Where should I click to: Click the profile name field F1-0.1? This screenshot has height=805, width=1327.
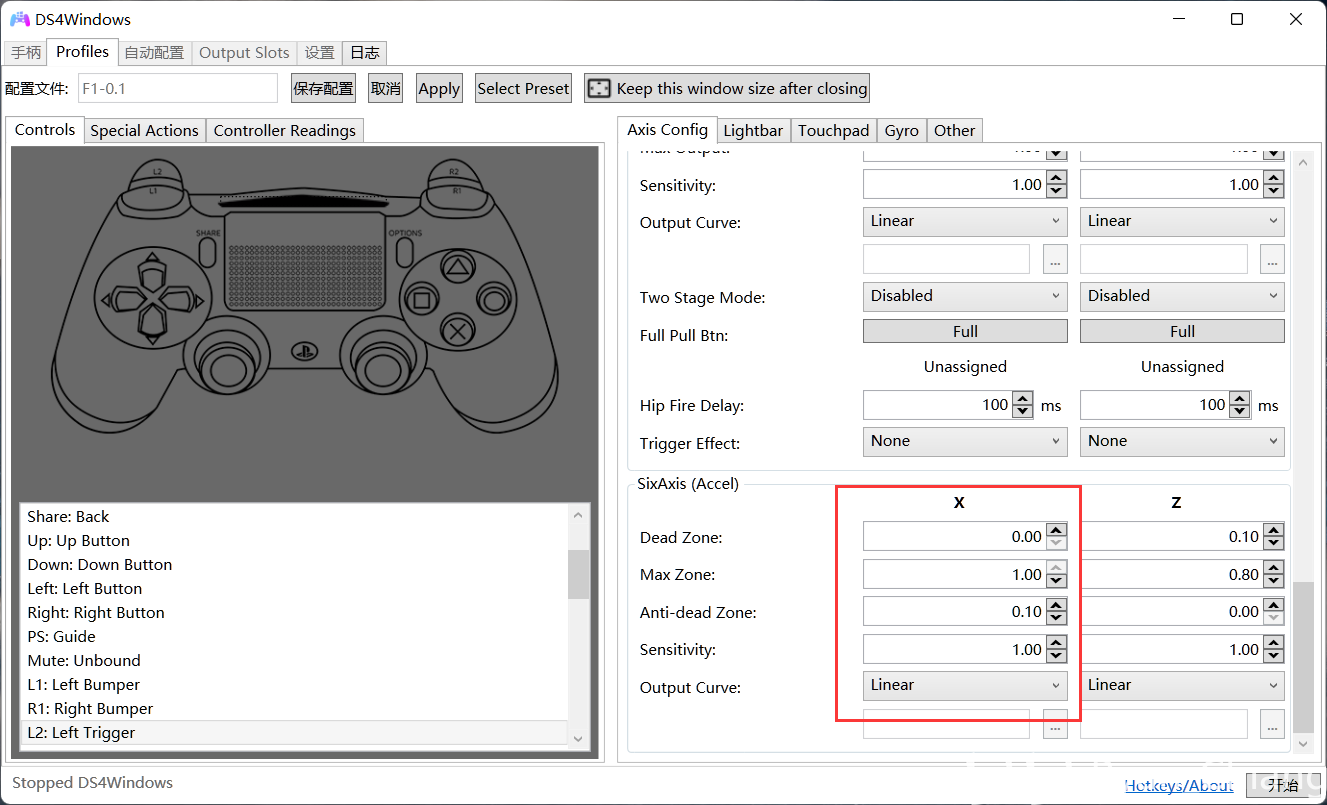[177, 88]
